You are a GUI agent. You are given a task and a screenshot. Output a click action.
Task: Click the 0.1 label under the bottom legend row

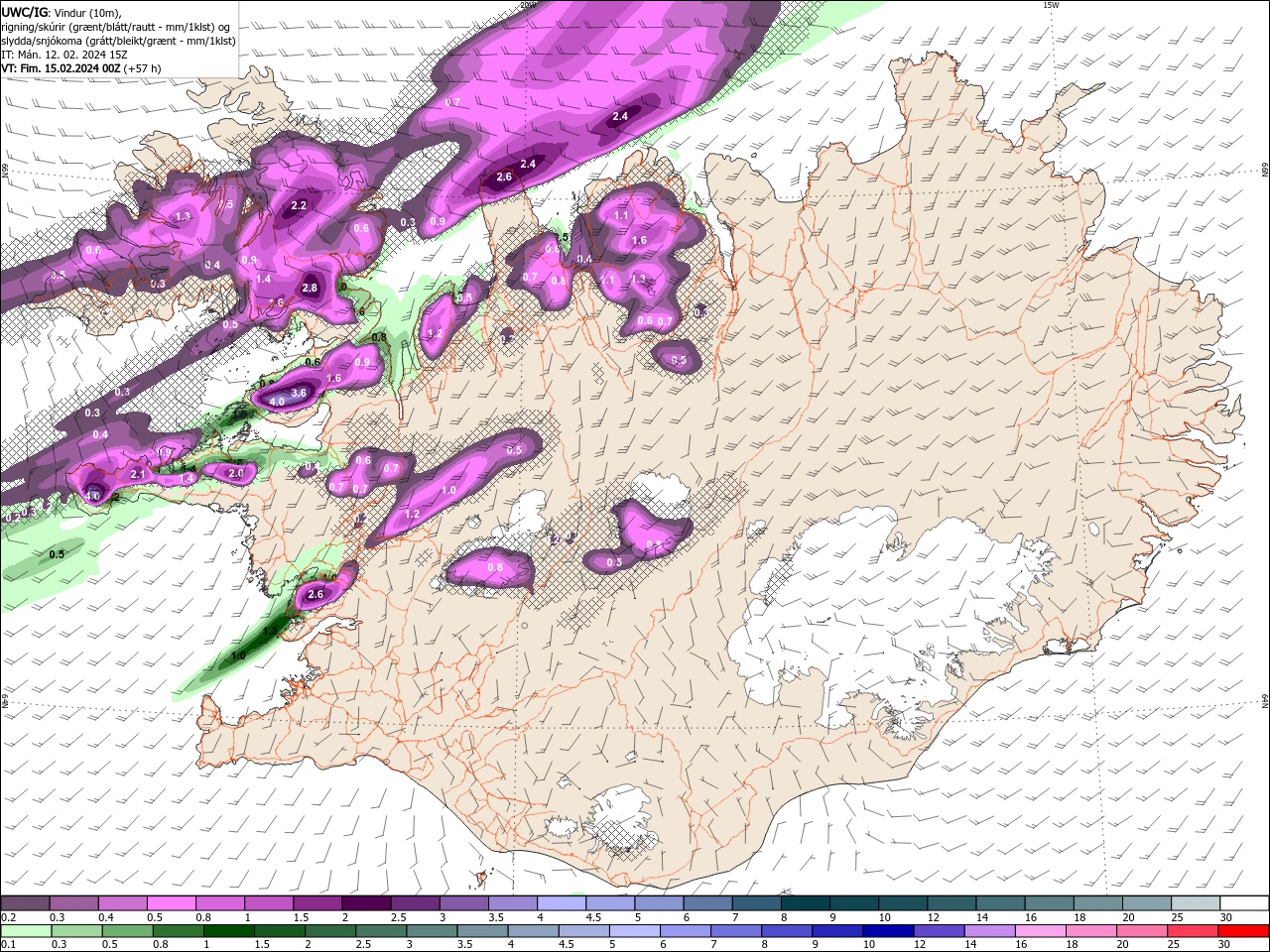[7, 945]
